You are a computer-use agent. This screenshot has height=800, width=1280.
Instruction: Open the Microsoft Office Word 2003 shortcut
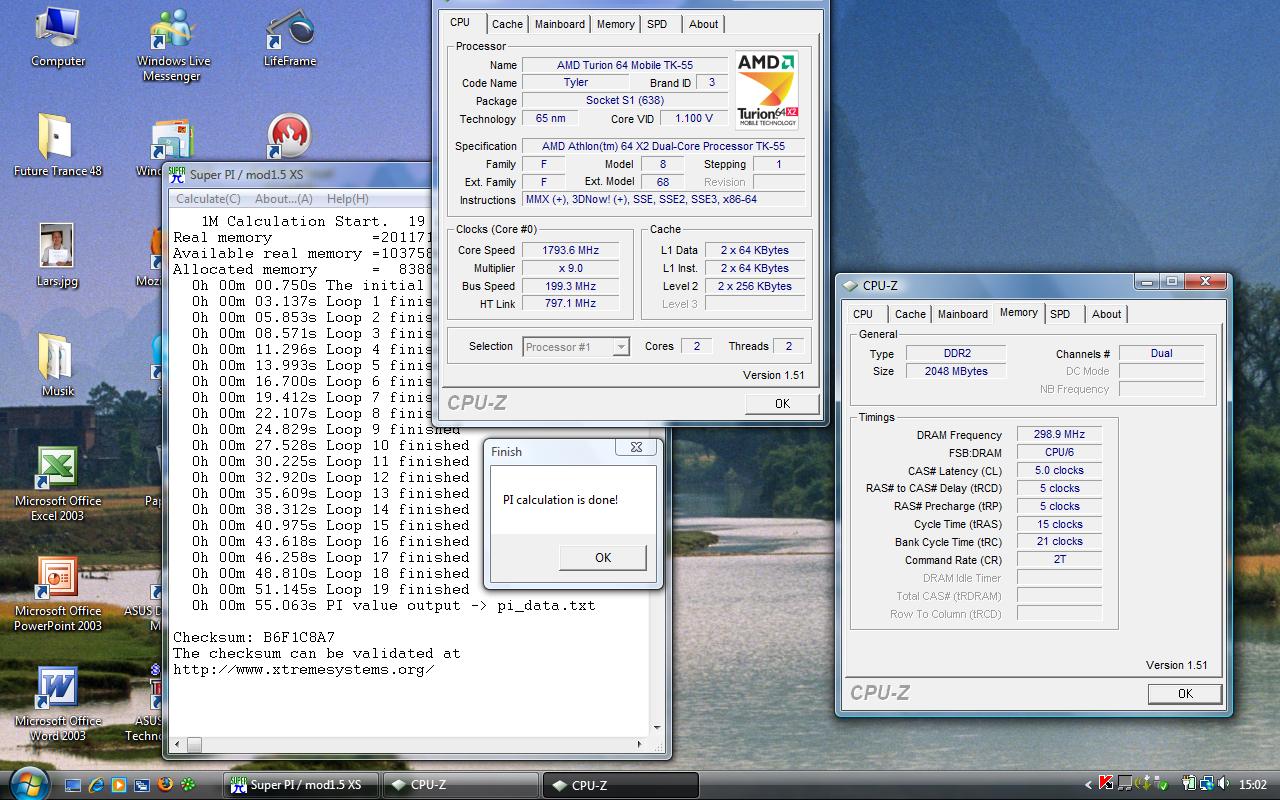(57, 704)
